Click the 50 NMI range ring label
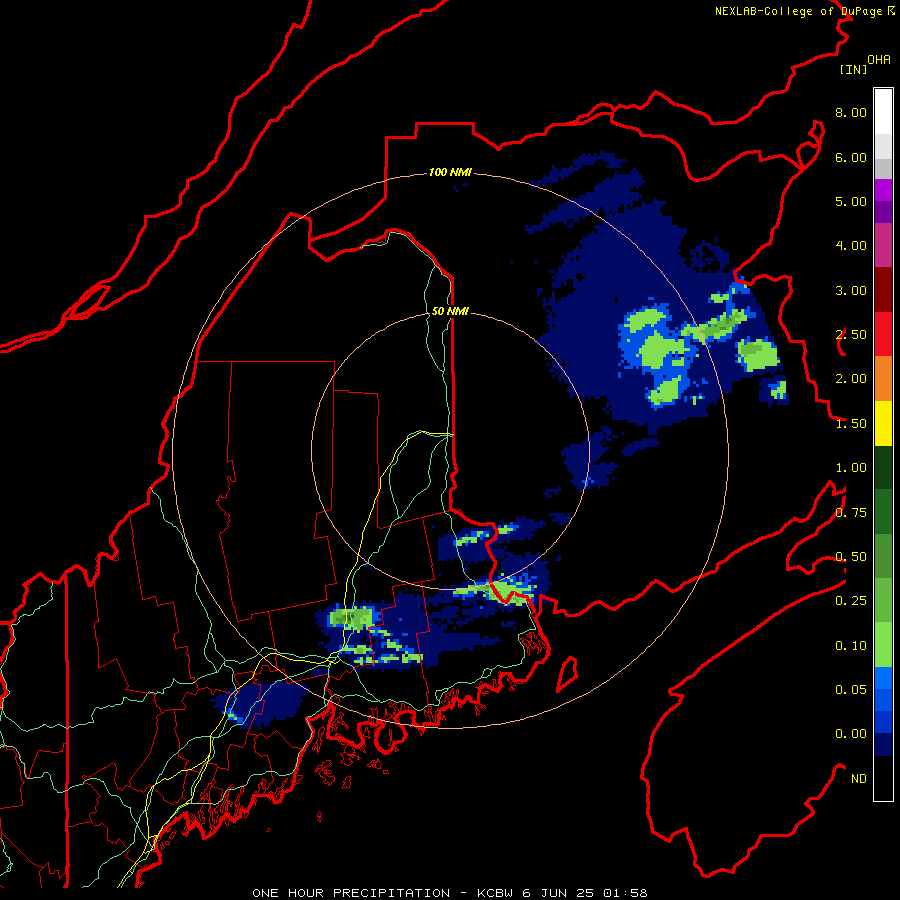 point(450,311)
